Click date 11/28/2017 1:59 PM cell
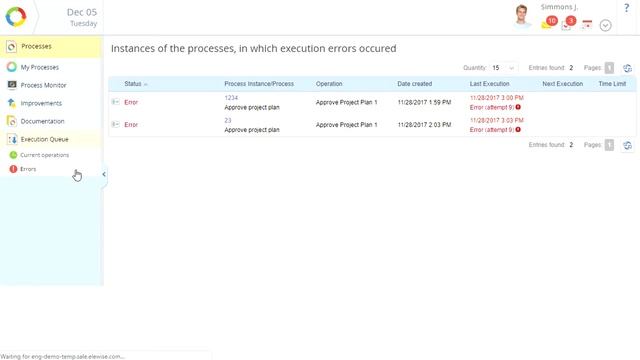Viewport: 640px width, 360px height. point(424,102)
